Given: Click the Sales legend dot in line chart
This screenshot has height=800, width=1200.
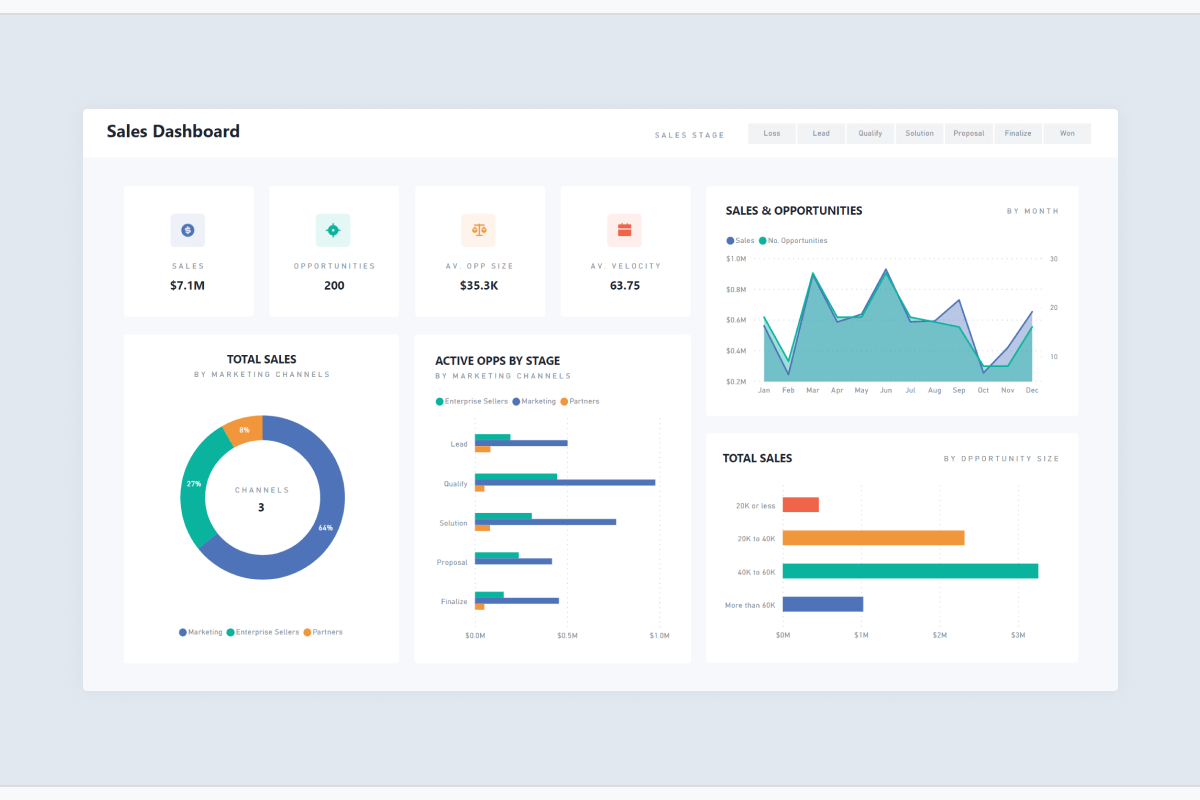Looking at the screenshot, I should tap(730, 241).
